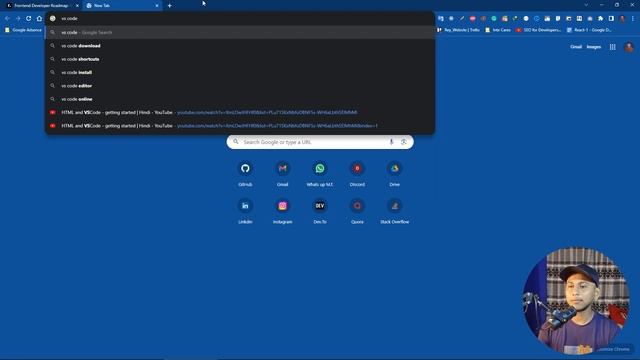Pick the 'vs code editor' suggestion
The width and height of the screenshot is (640, 360).
[240, 86]
